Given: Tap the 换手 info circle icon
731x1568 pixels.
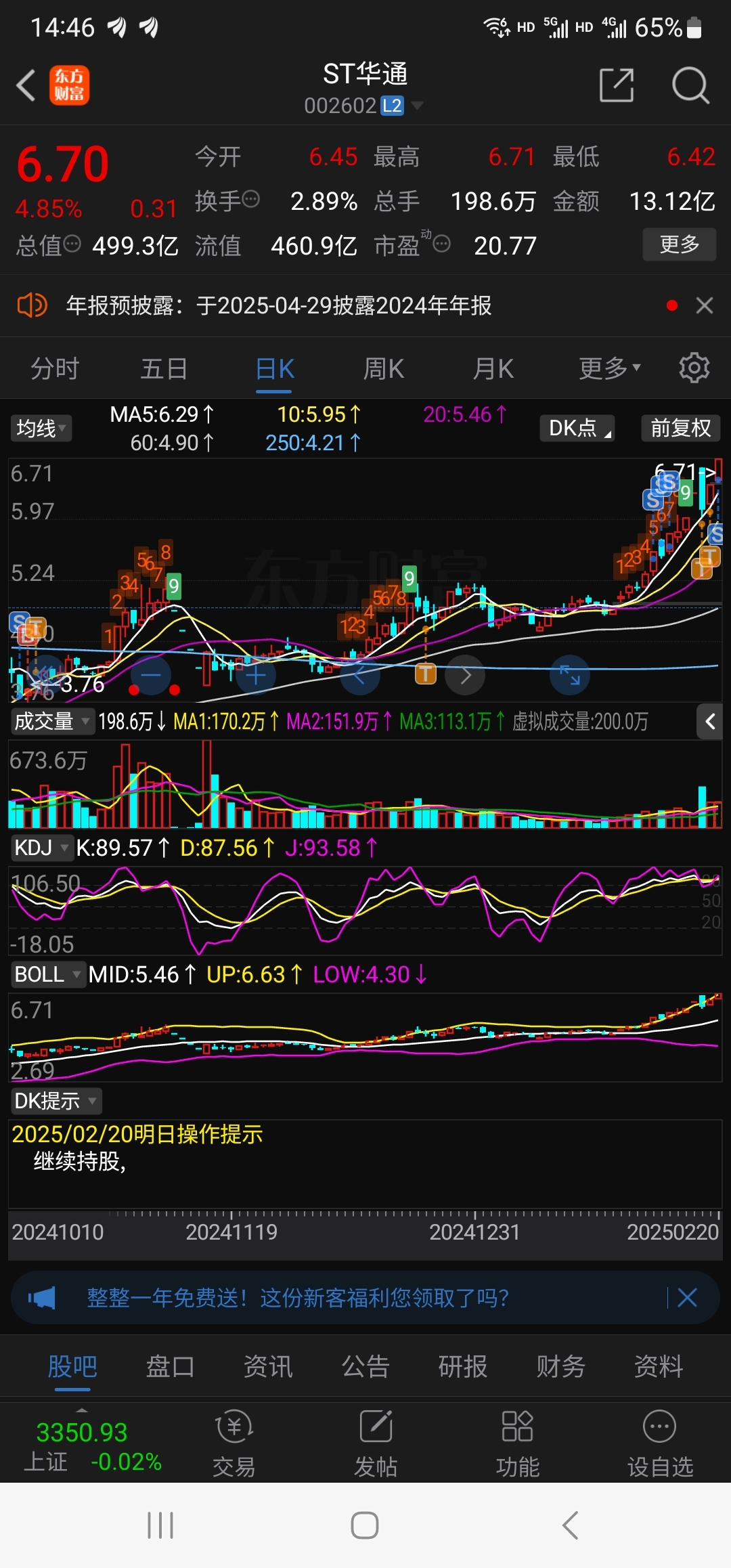Looking at the screenshot, I should pyautogui.click(x=251, y=199).
